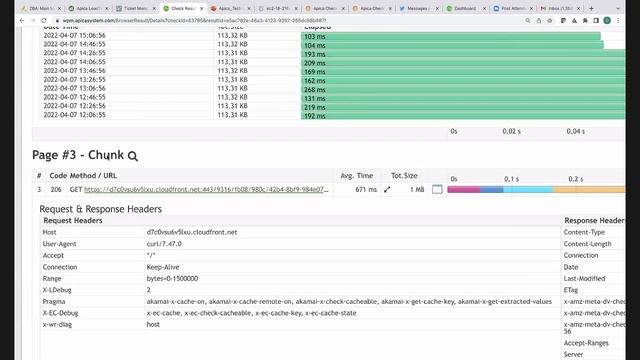This screenshot has height=360, width=640.
Task: Reload the page with the refresh icon
Action: [44, 20]
